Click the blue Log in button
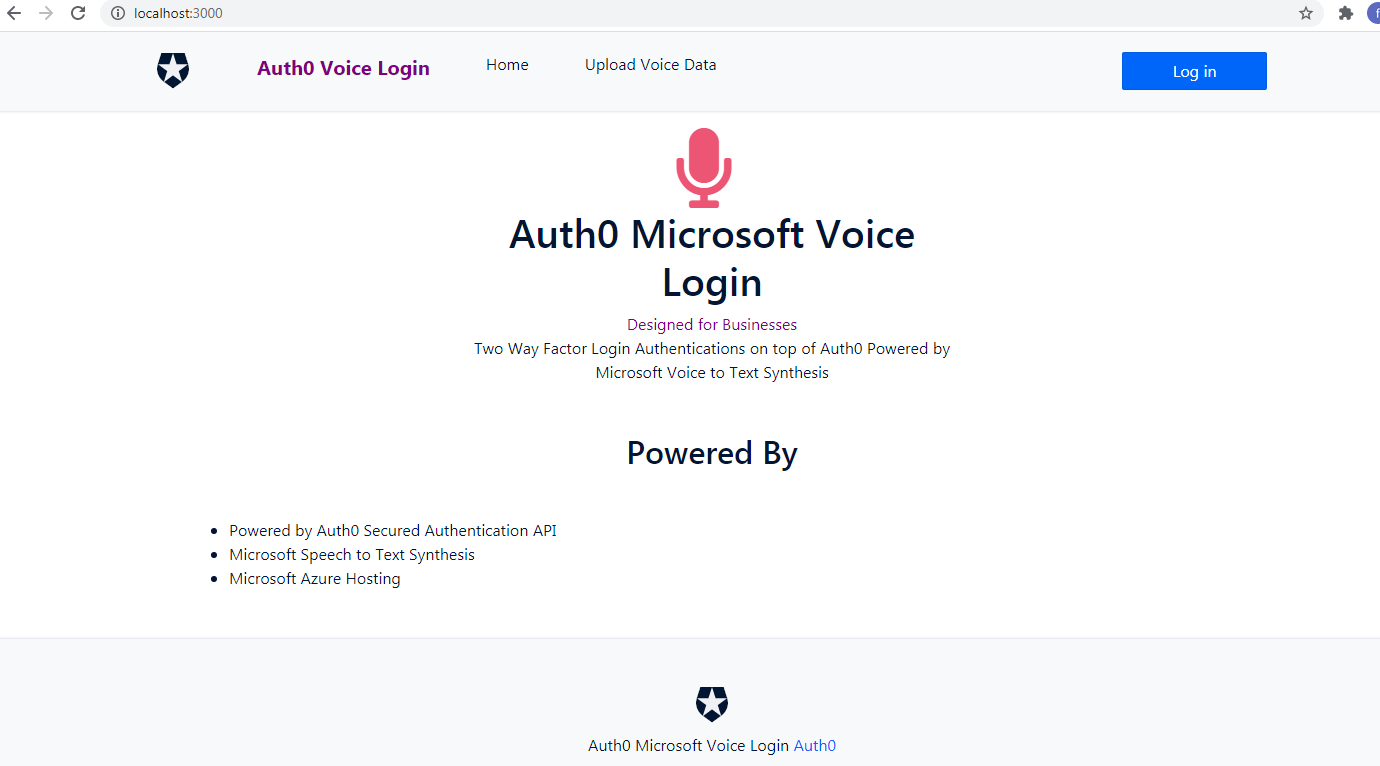 1194,71
